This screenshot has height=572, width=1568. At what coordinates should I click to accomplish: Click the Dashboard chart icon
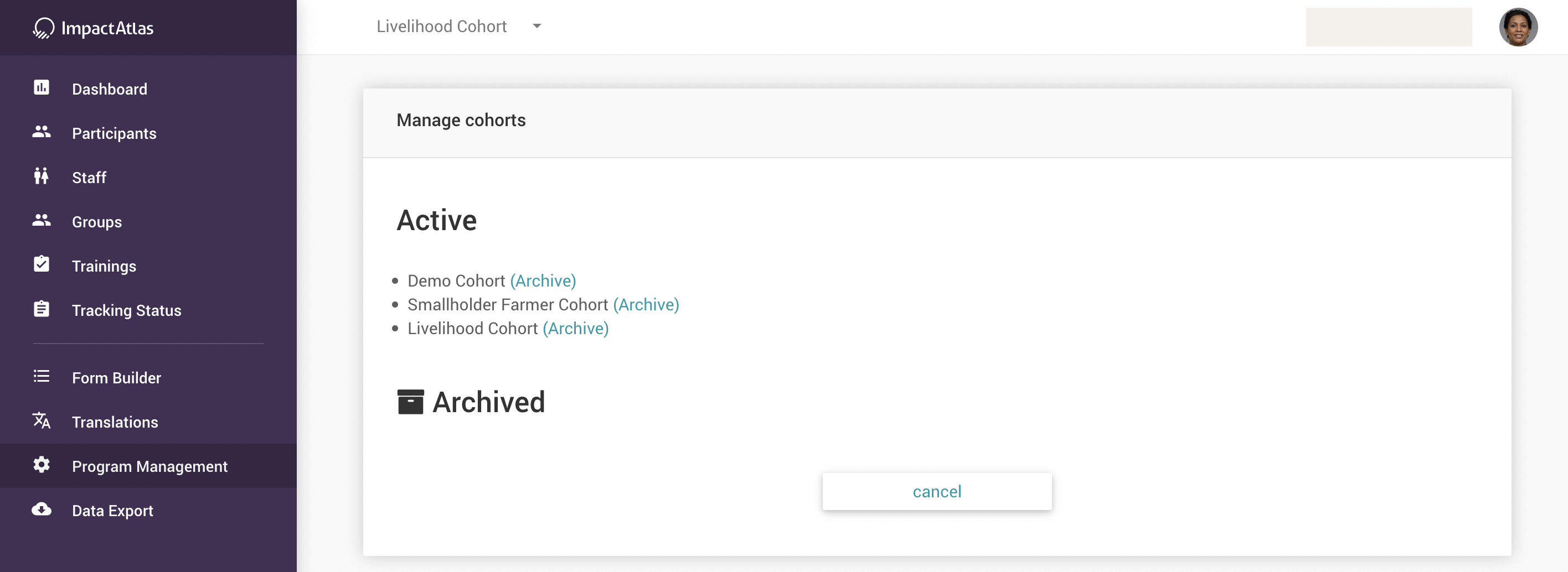pyautogui.click(x=42, y=88)
